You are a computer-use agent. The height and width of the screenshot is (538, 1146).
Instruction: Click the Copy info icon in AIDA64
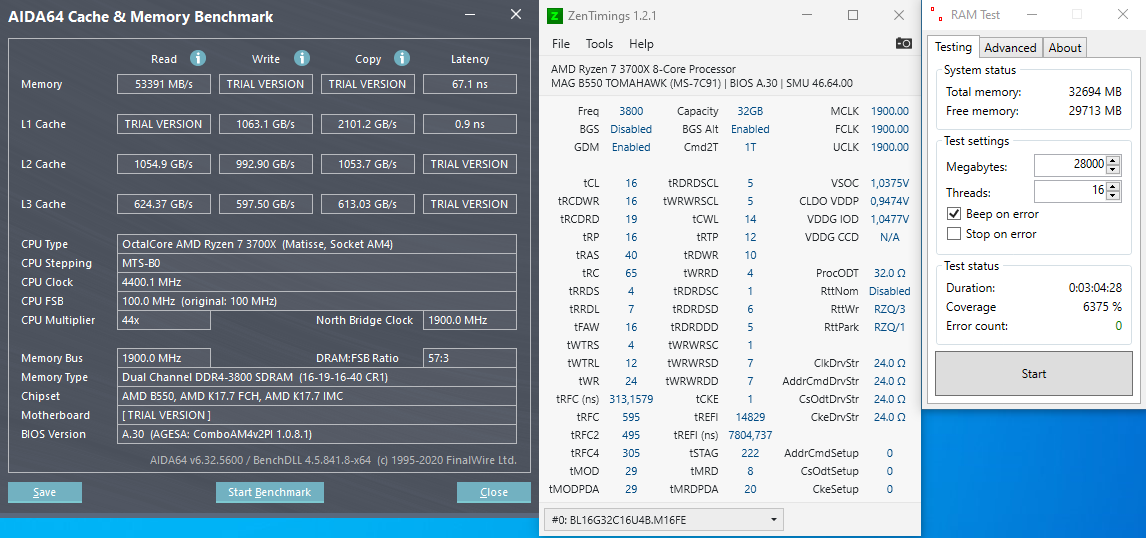coord(401,58)
